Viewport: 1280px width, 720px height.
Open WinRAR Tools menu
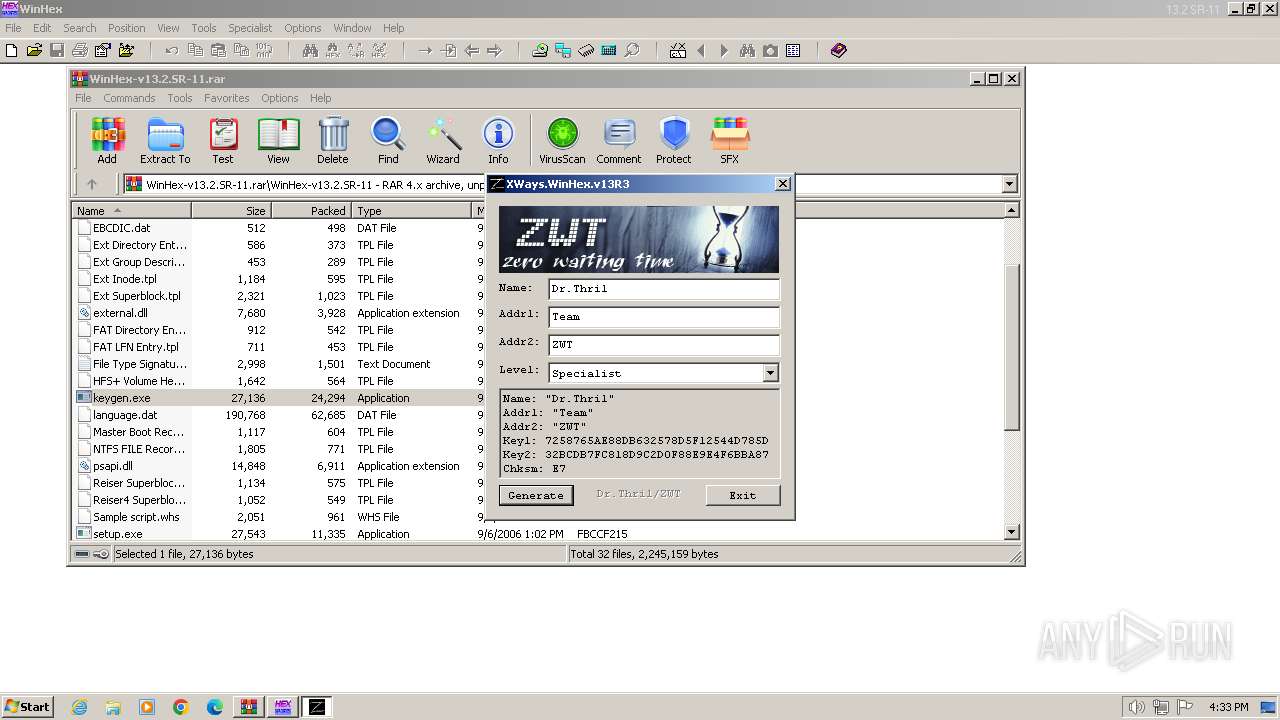point(180,98)
